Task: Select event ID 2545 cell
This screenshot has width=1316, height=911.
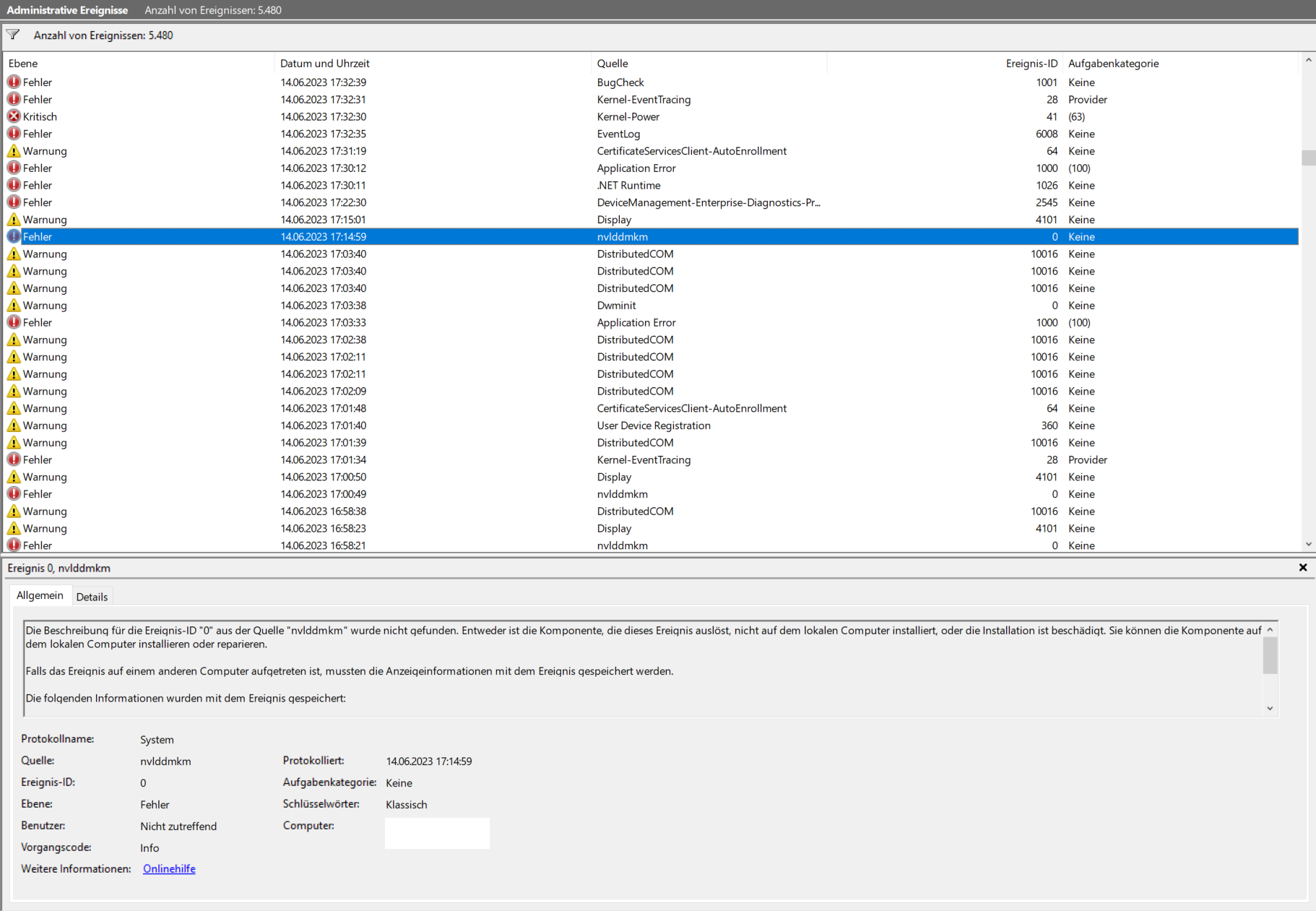Action: click(x=1047, y=202)
